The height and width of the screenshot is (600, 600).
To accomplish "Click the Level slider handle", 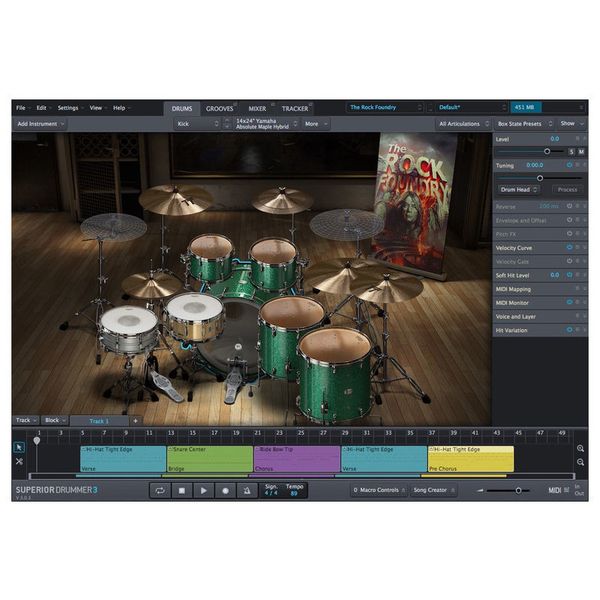I will coord(547,152).
